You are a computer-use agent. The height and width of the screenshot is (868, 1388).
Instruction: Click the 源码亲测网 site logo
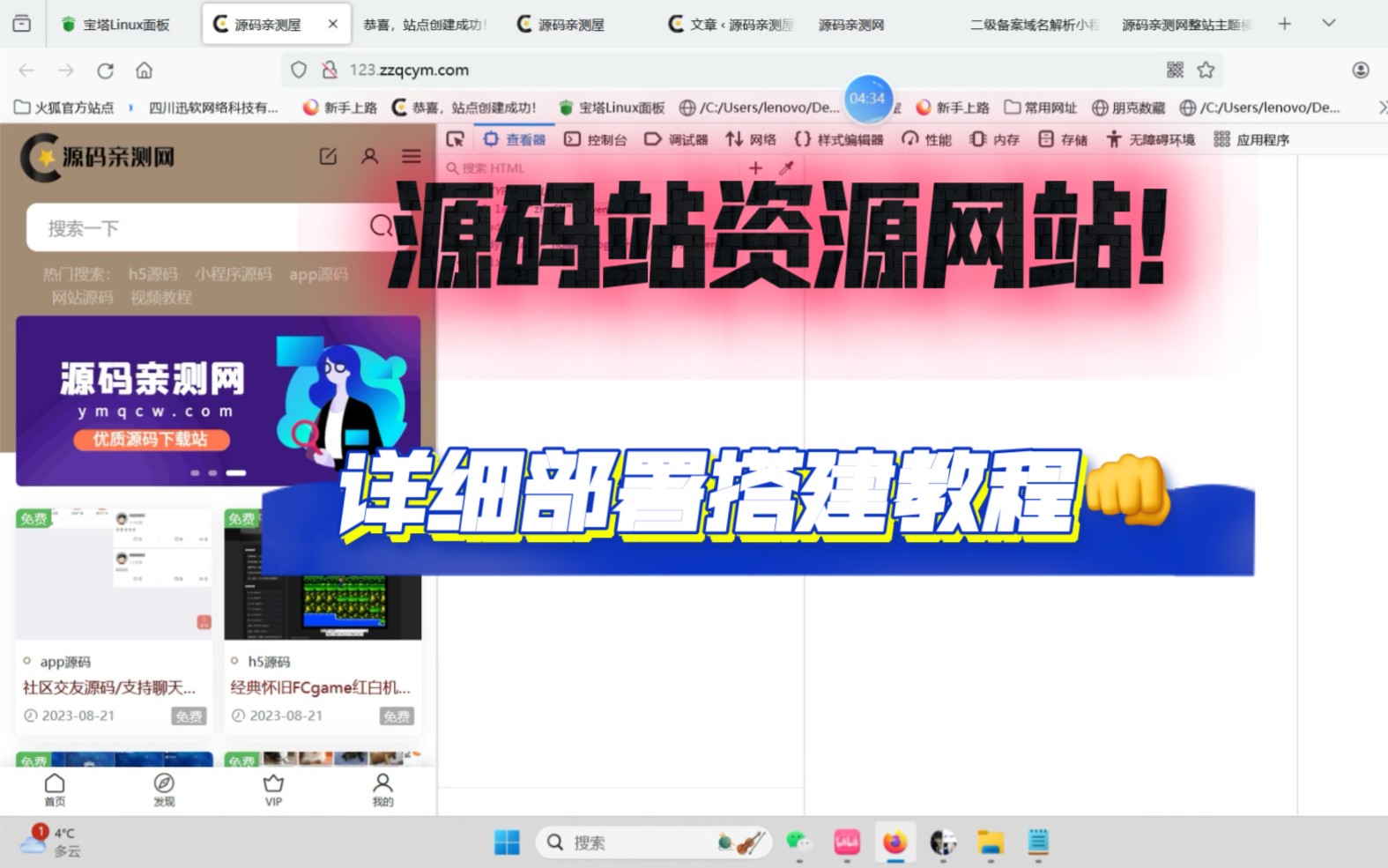point(98,158)
